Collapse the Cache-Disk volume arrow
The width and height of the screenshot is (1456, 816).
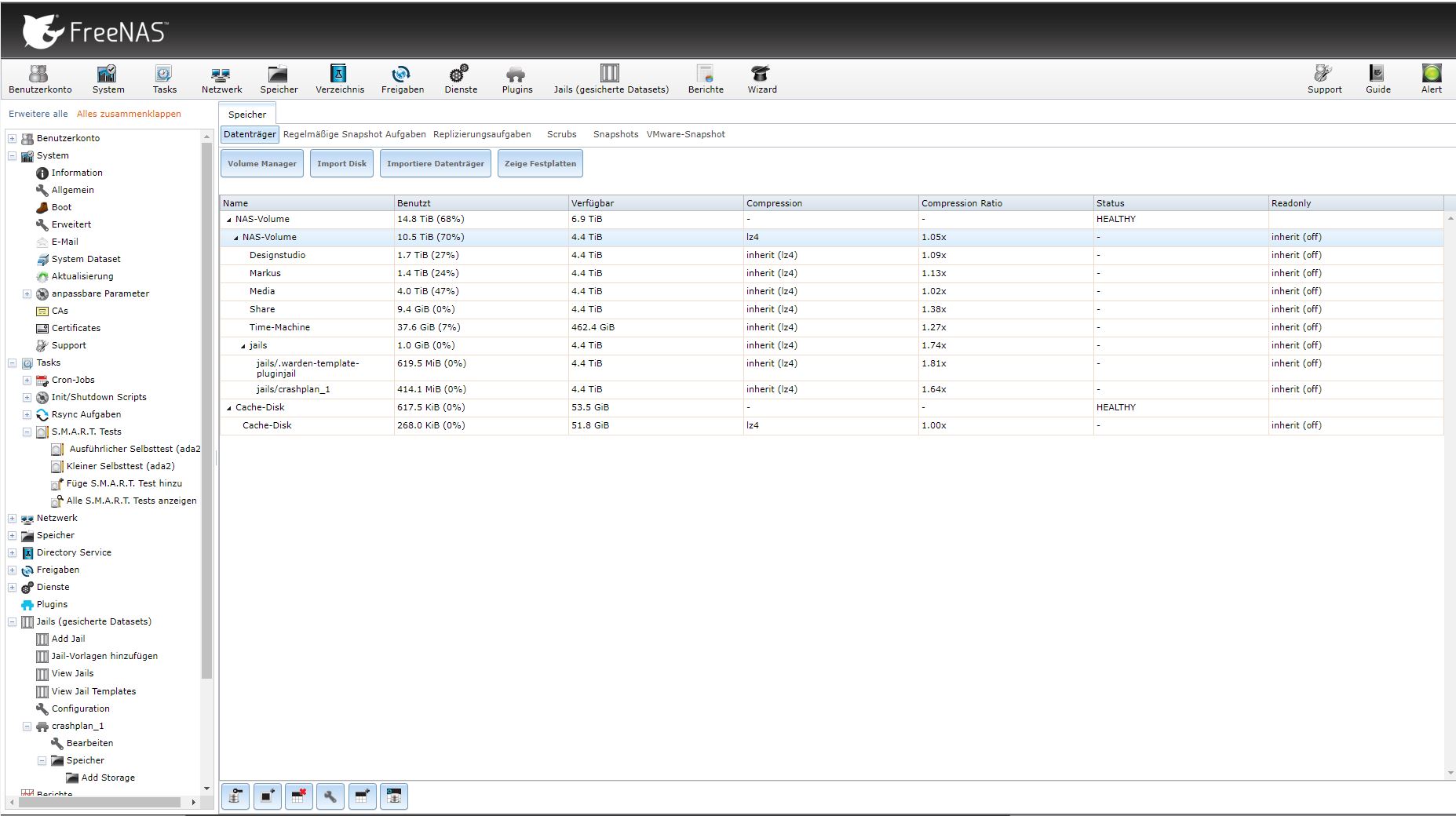point(229,408)
